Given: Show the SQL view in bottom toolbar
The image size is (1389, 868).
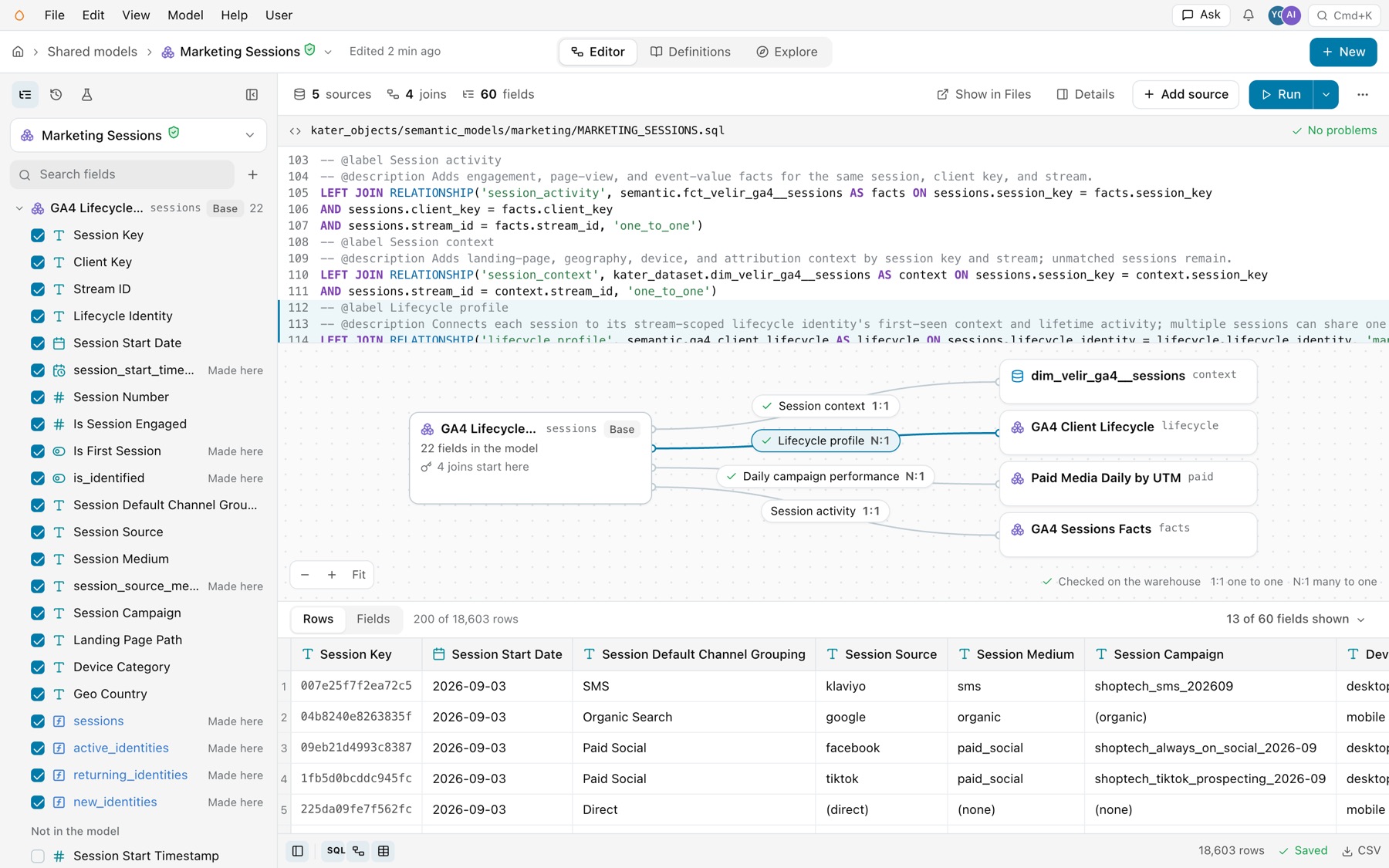Looking at the screenshot, I should point(335,851).
